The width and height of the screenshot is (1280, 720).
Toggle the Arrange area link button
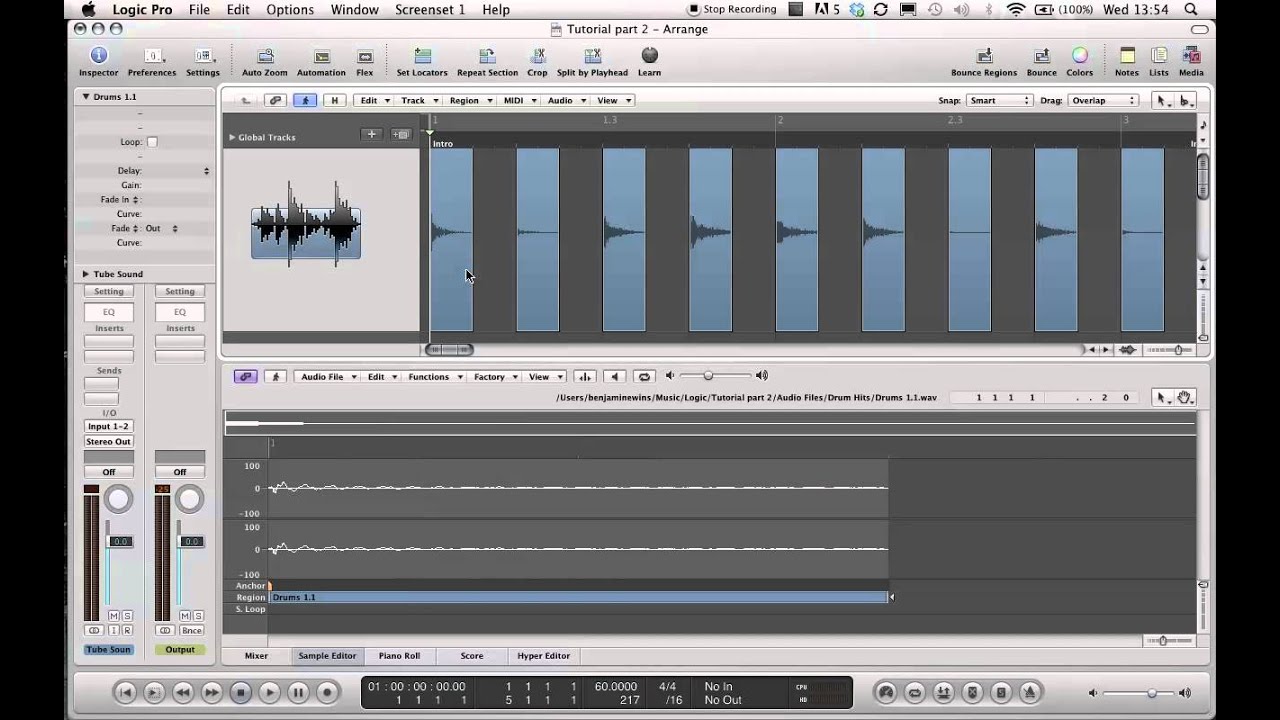(275, 100)
